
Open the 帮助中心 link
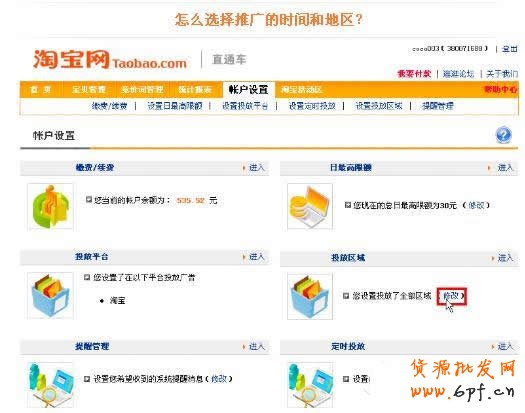(x=501, y=89)
